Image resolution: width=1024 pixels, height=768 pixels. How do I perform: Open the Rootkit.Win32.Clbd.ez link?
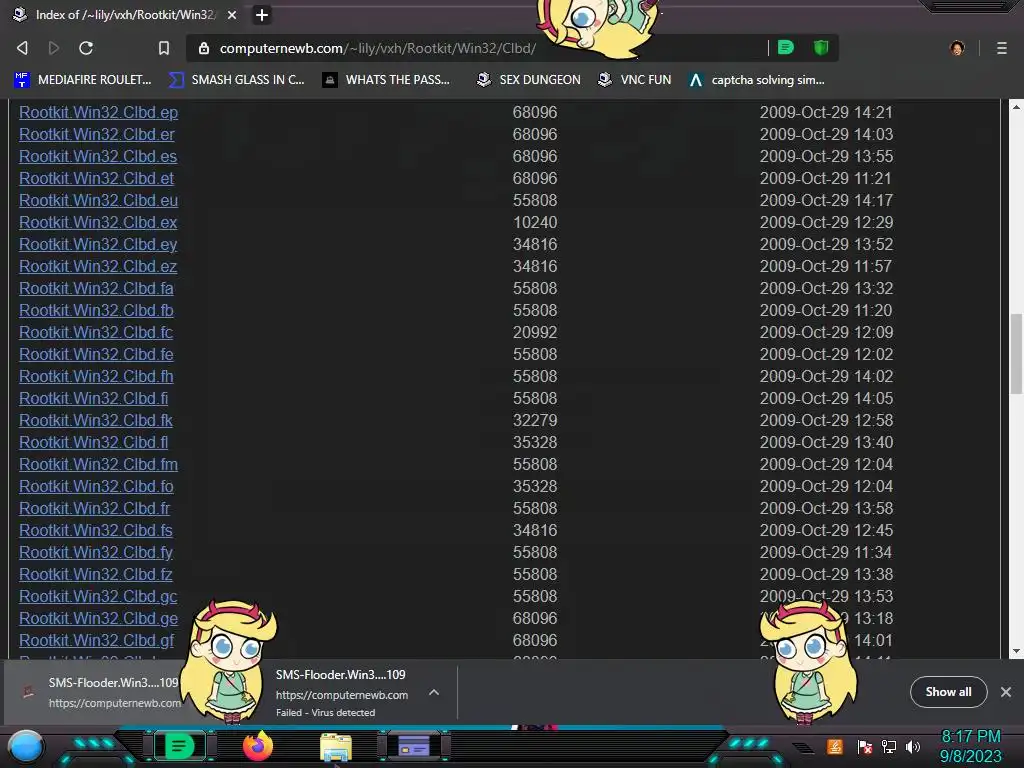point(98,266)
